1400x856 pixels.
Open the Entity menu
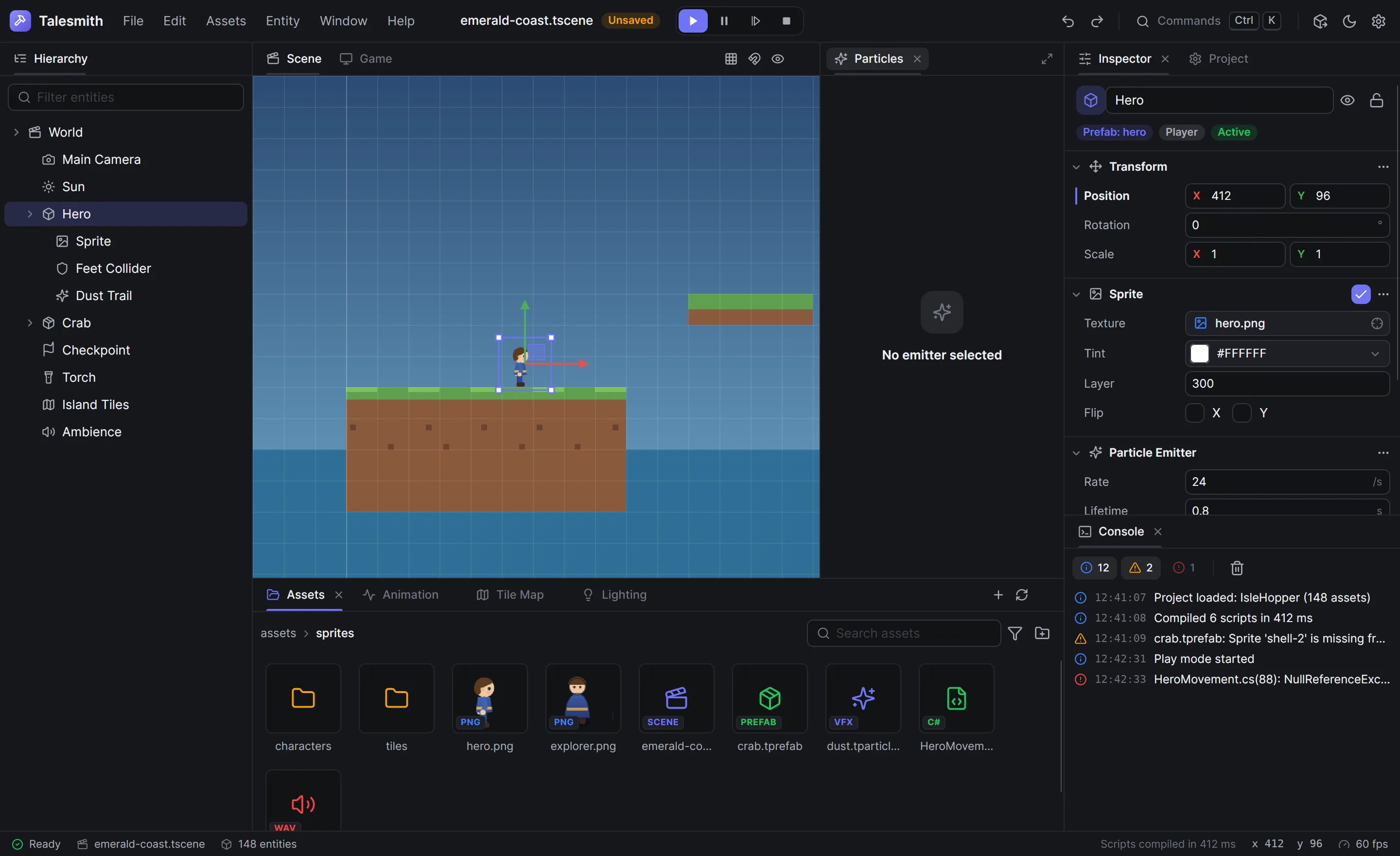click(282, 21)
